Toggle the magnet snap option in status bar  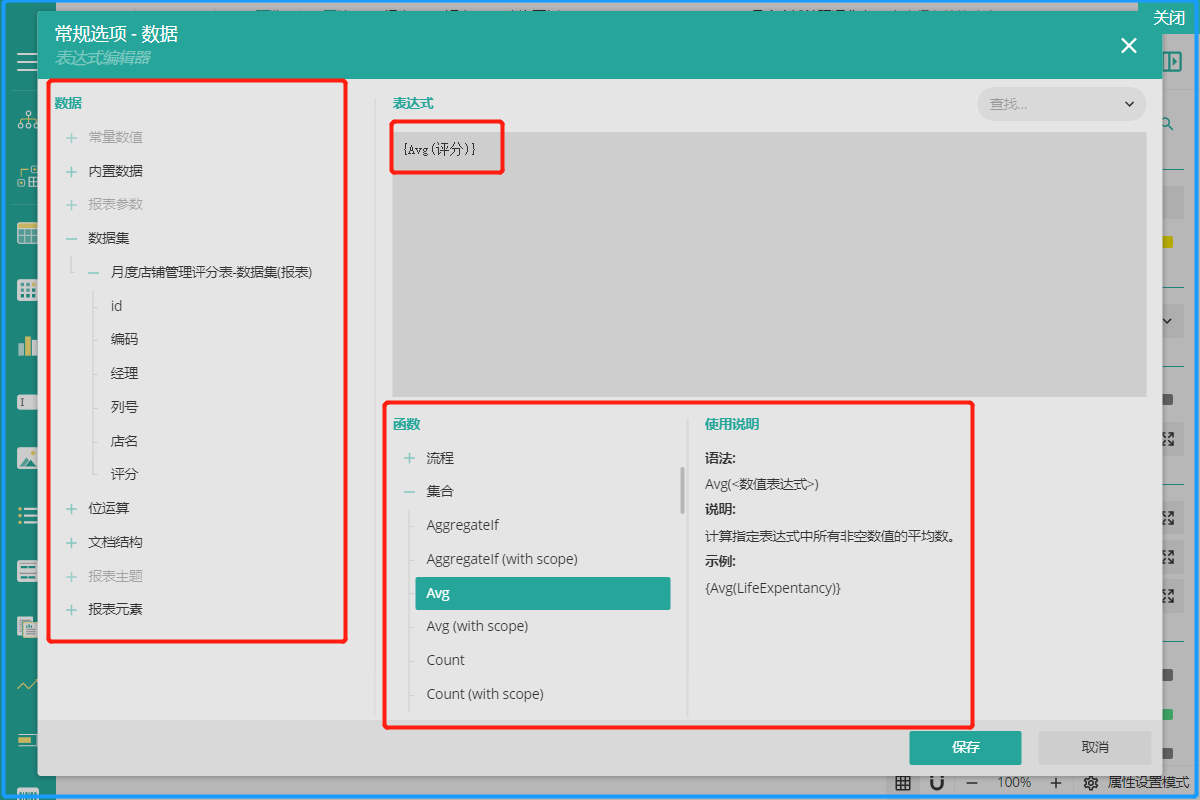(x=936, y=783)
